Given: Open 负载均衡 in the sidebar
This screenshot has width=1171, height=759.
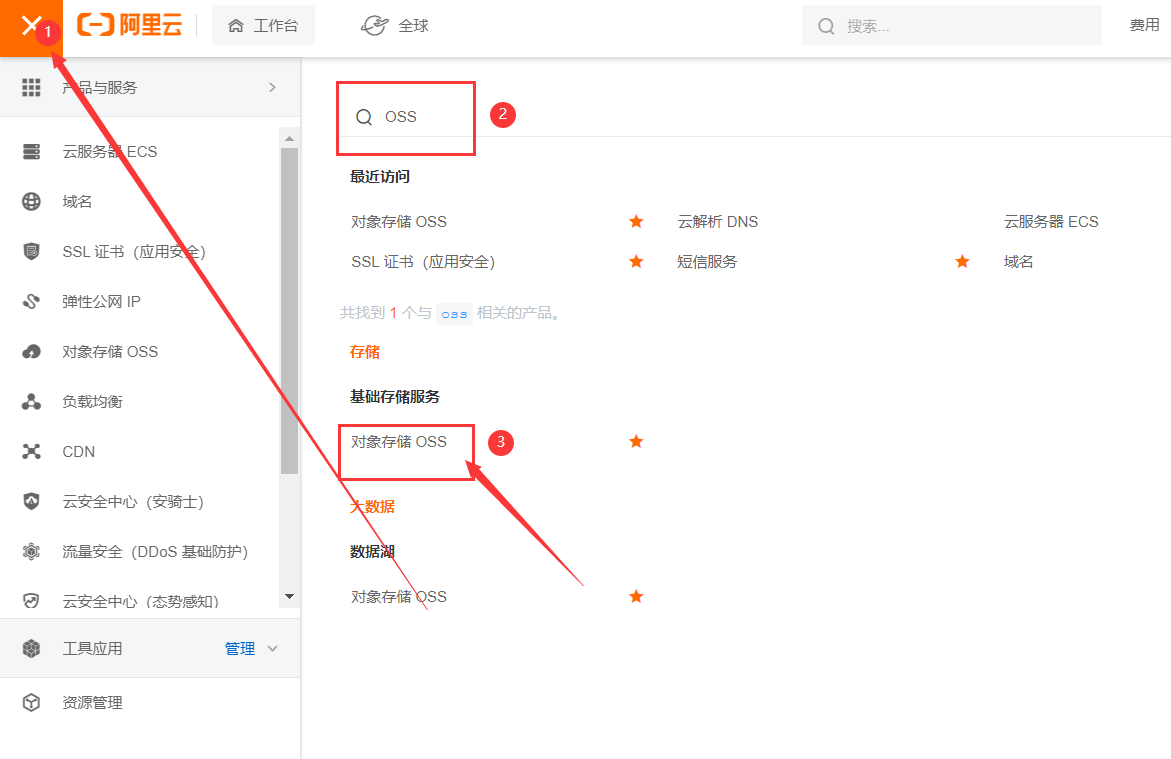Looking at the screenshot, I should click(x=92, y=402).
